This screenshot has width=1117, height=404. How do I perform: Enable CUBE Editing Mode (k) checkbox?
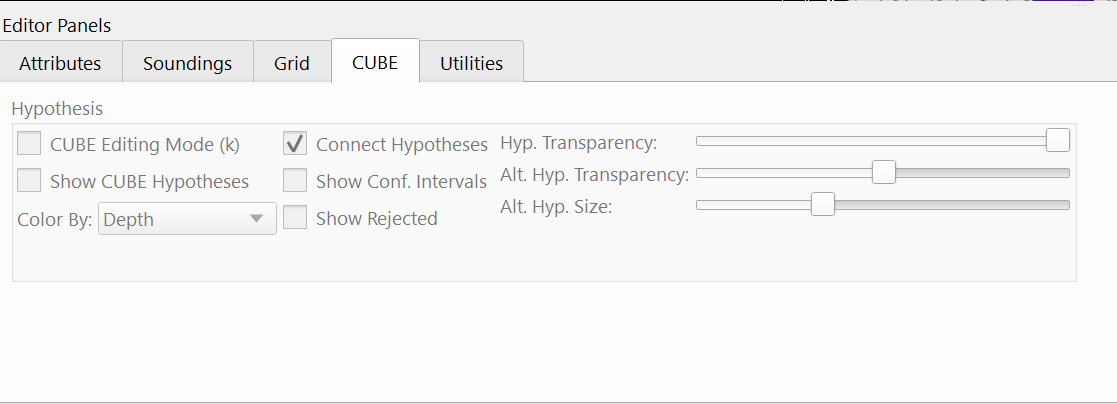[x=30, y=144]
